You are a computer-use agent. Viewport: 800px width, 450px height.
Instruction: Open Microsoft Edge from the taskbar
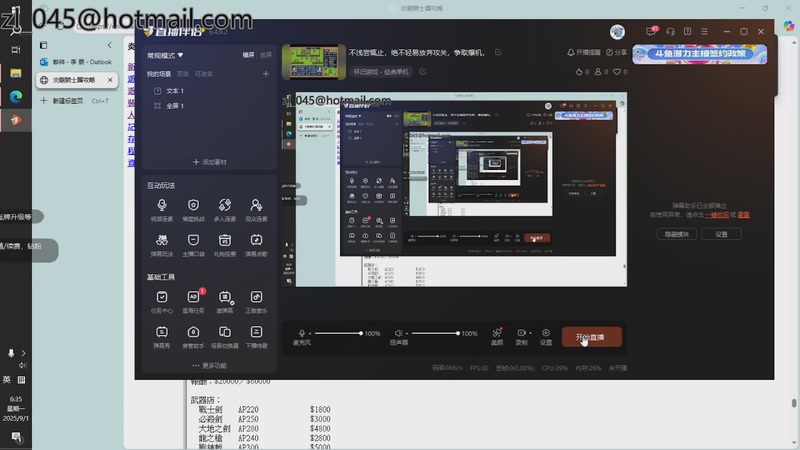click(x=16, y=96)
